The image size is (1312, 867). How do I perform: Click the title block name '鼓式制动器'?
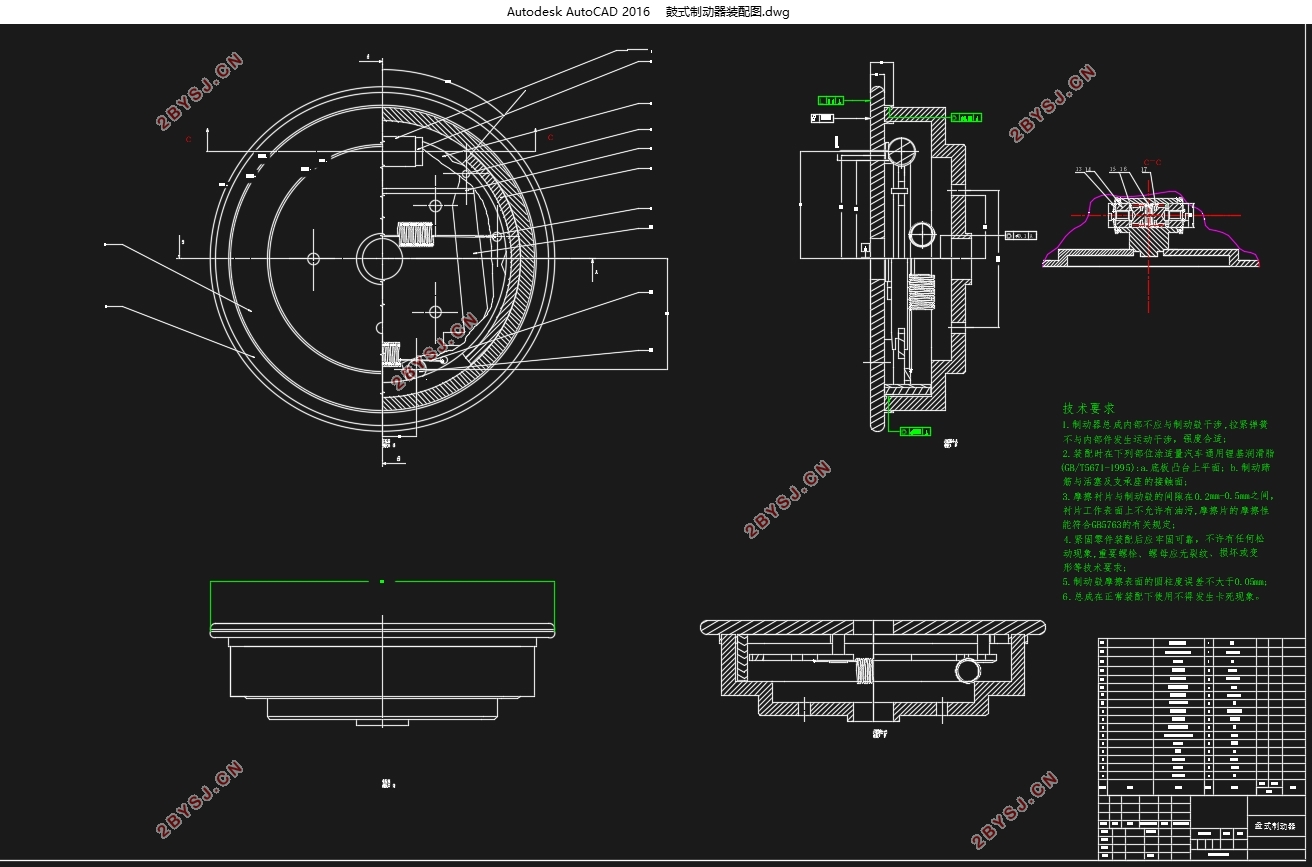pos(1275,828)
